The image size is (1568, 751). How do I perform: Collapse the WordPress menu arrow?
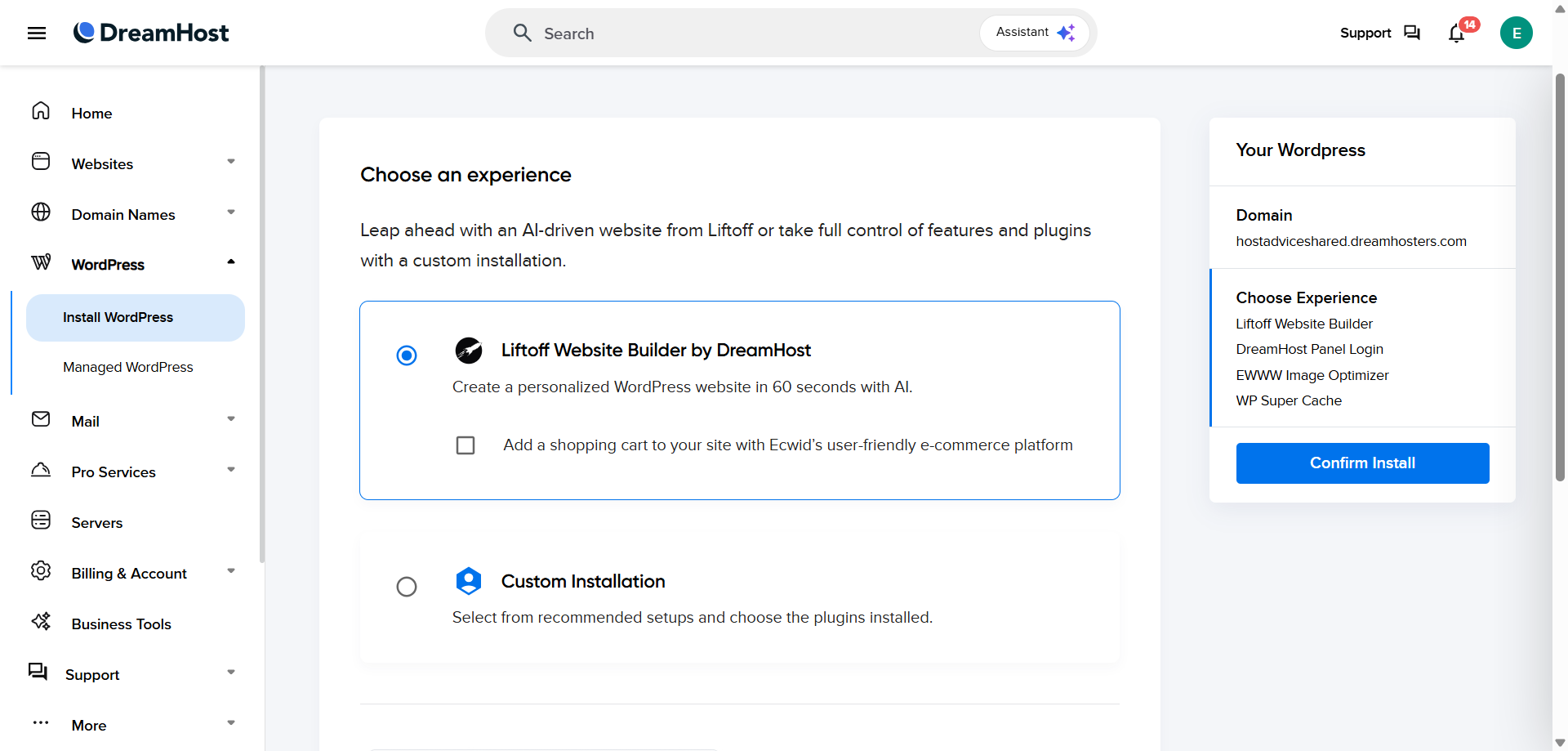(231, 262)
